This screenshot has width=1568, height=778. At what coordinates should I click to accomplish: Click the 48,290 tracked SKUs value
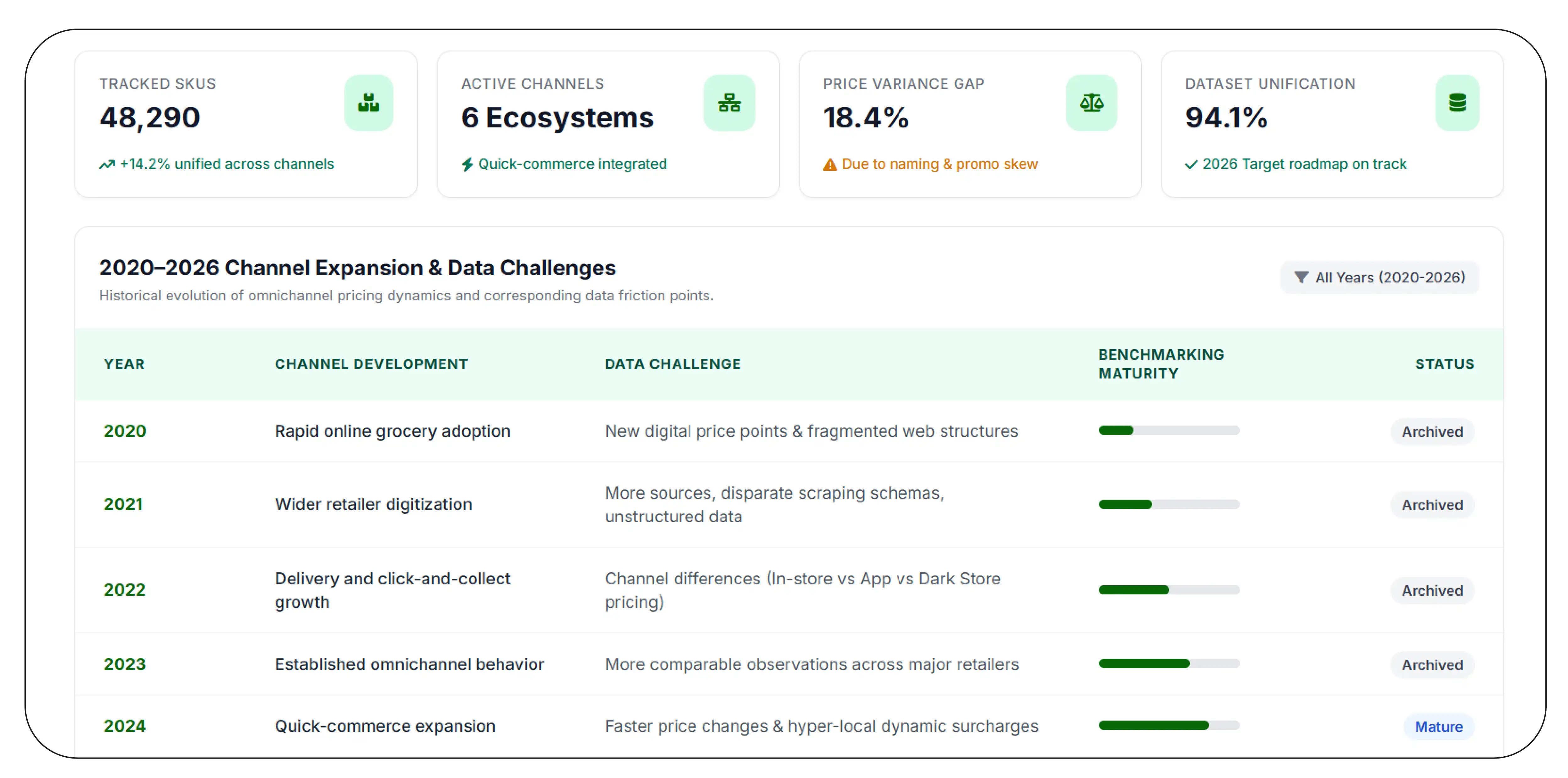point(150,117)
